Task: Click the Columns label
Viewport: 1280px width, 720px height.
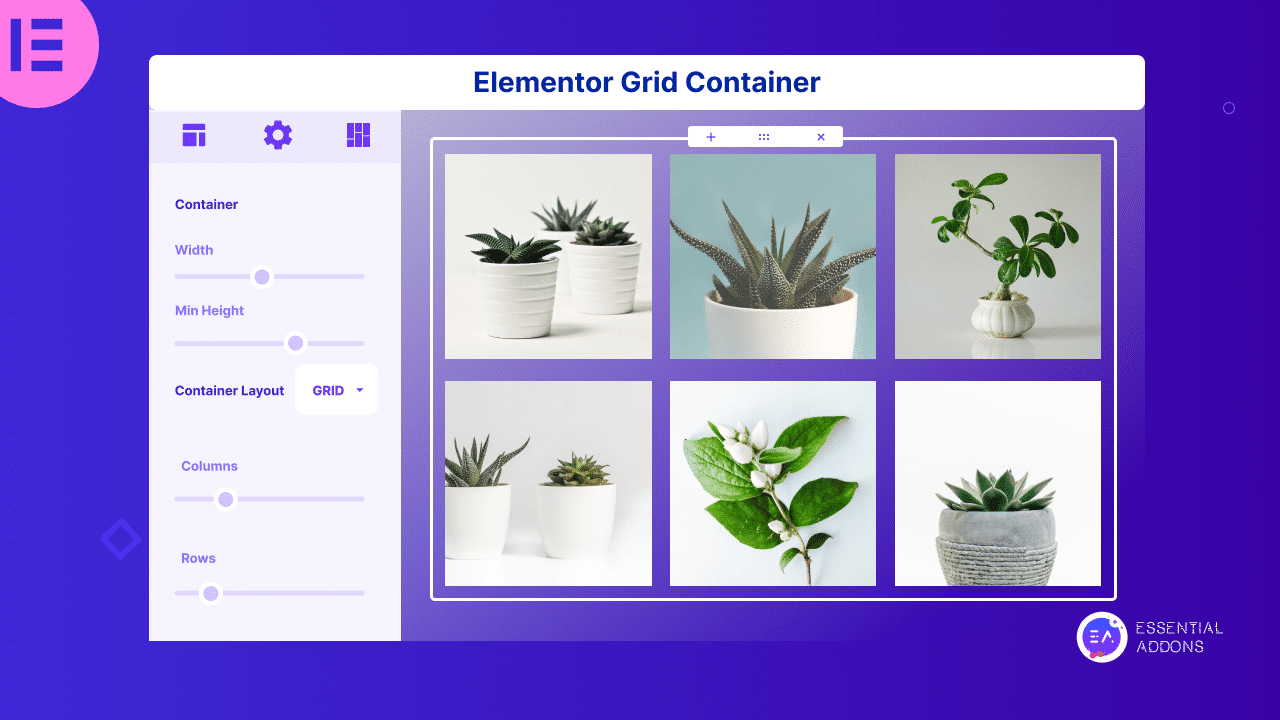Action: (209, 466)
